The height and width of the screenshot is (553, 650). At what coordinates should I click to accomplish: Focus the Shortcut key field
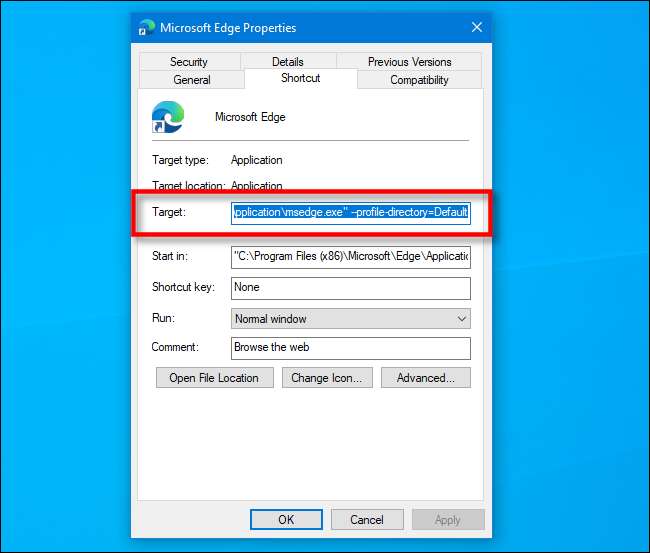coord(351,288)
